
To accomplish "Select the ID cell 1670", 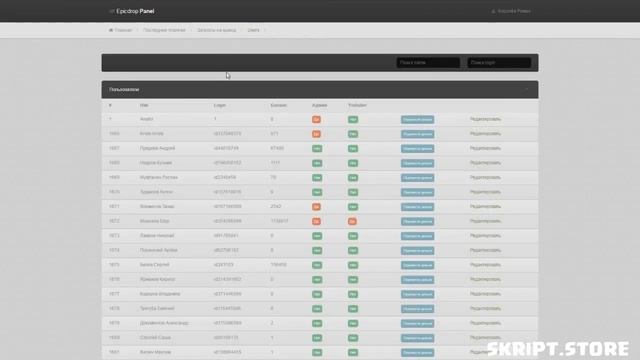I will (114, 192).
